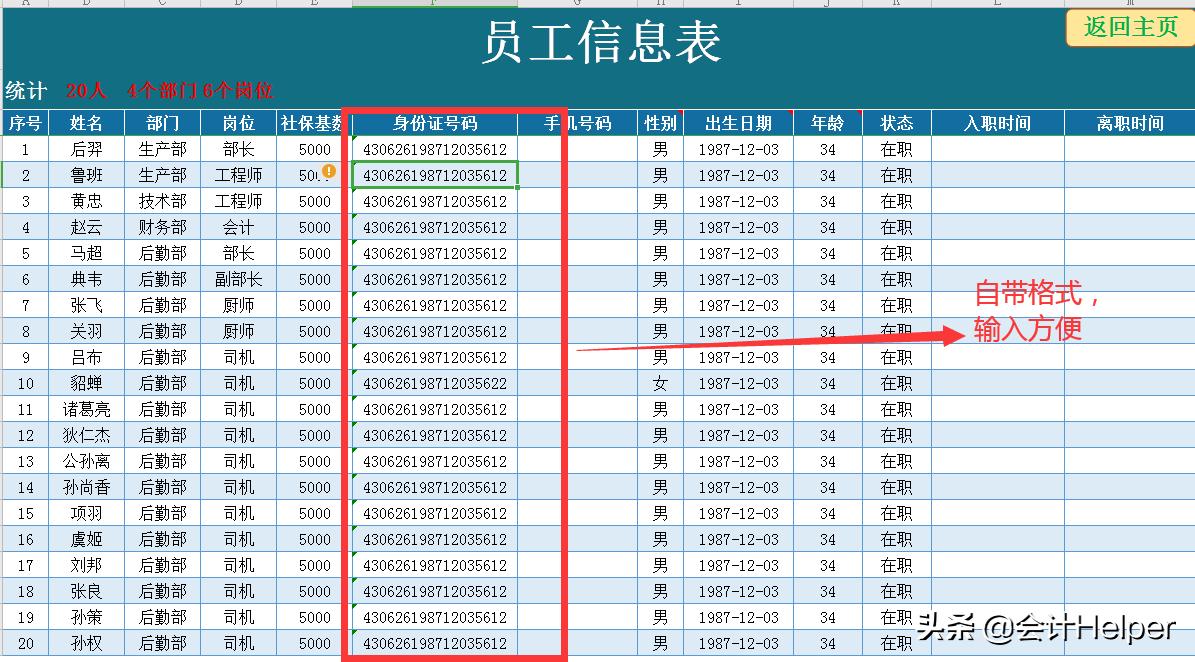The image size is (1195, 662).
Task: Click the fill handle of the selected ID cell
Action: tap(517, 187)
